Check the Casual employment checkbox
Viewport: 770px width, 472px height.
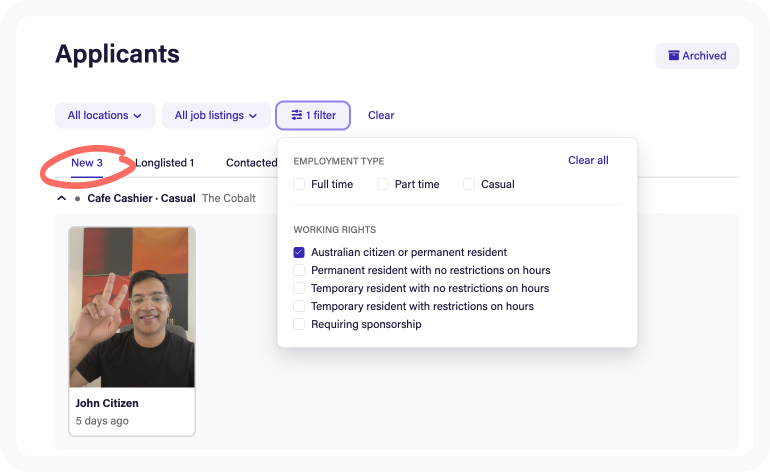coord(469,184)
